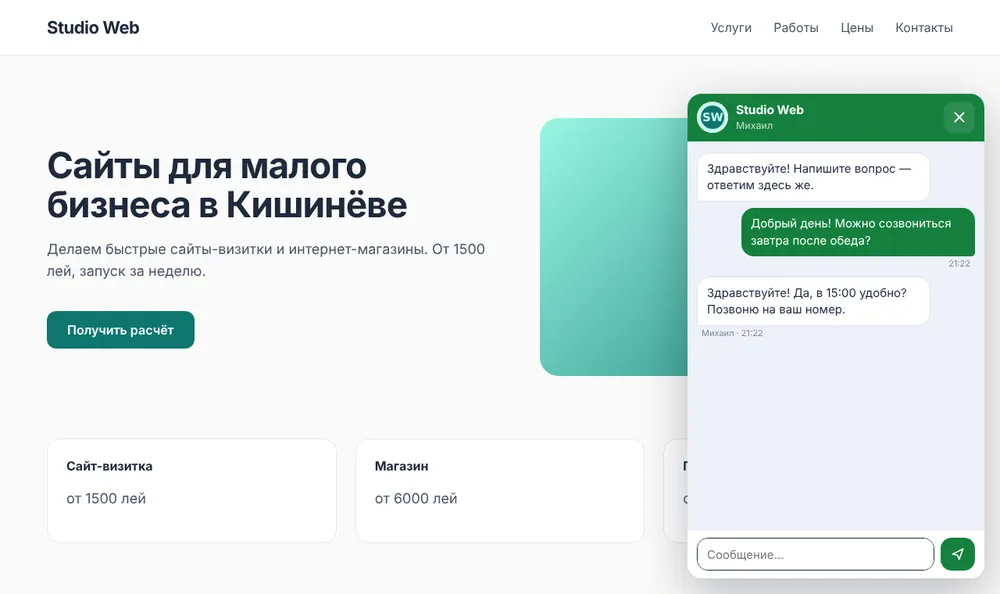Click the Сайт-визитка pricing card
Viewport: 1000px width, 594px height.
point(192,491)
